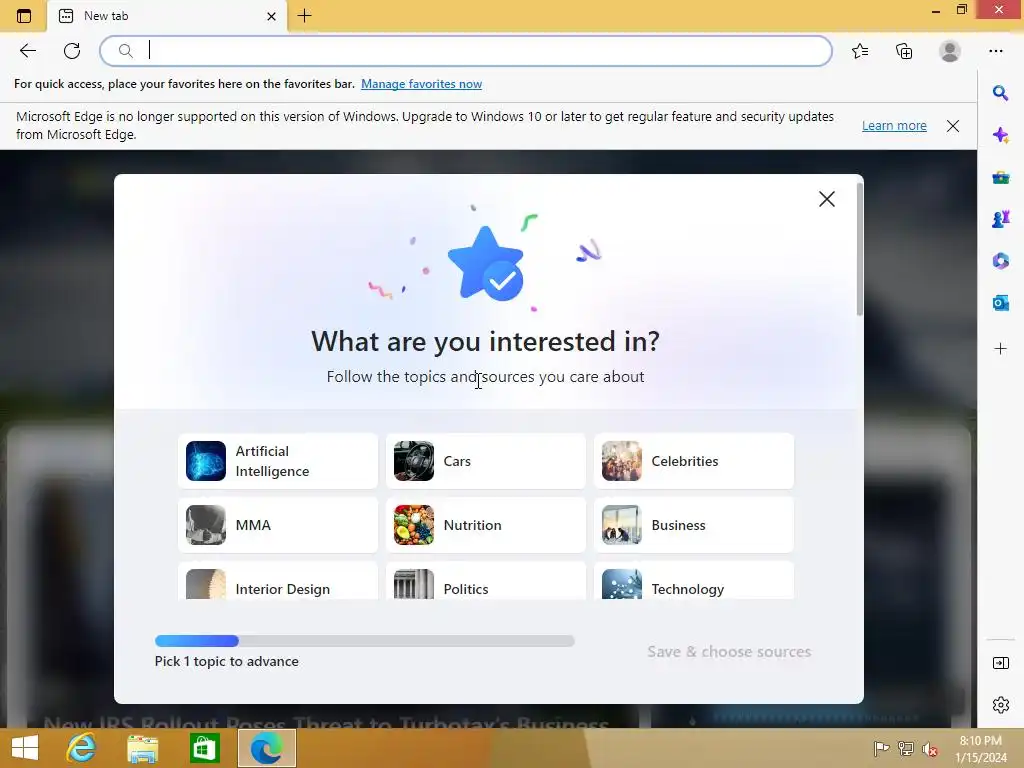Follow the MMA topic
The width and height of the screenshot is (1024, 768).
(x=278, y=525)
